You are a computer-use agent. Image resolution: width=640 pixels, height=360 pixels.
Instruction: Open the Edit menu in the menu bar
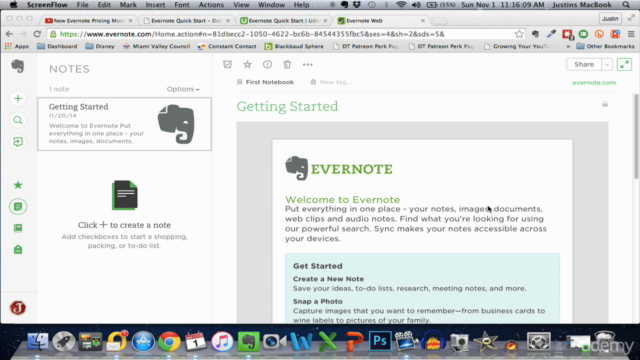tap(104, 5)
